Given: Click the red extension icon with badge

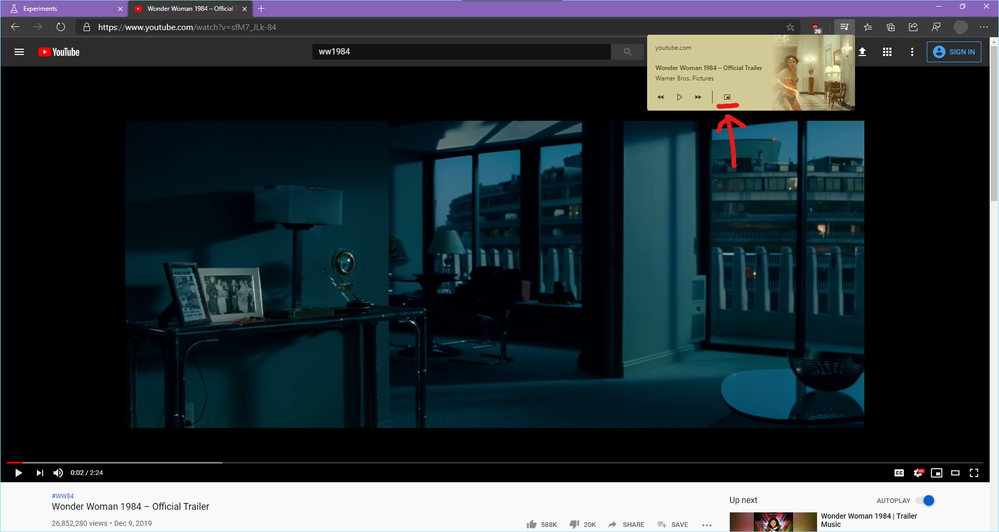Looking at the screenshot, I should pos(816,27).
